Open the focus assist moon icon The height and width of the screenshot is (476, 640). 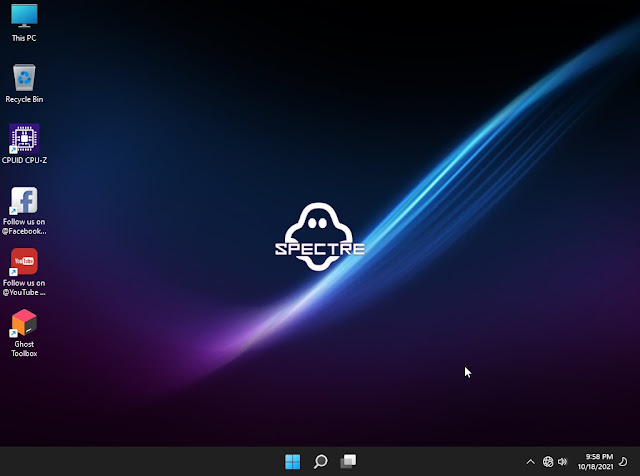(623, 462)
